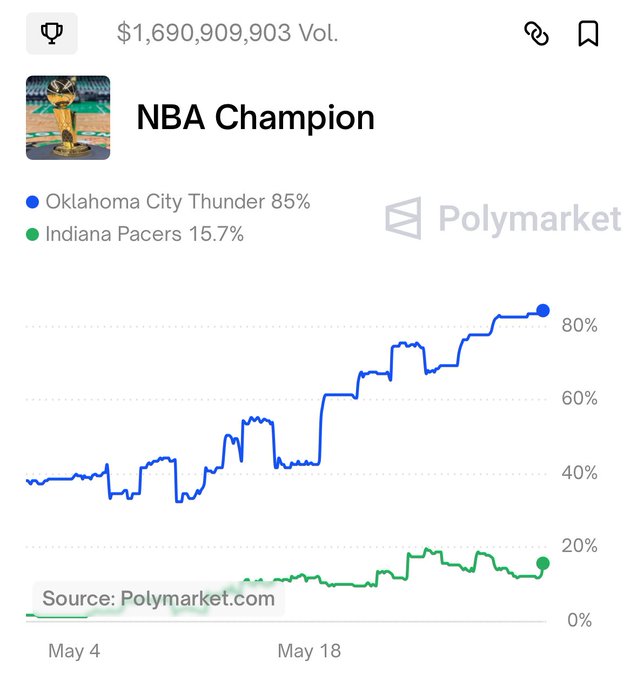Screen dimensions: 637x680
Task: Open the NBA Champion trophy thumbnail
Action: tap(68, 117)
